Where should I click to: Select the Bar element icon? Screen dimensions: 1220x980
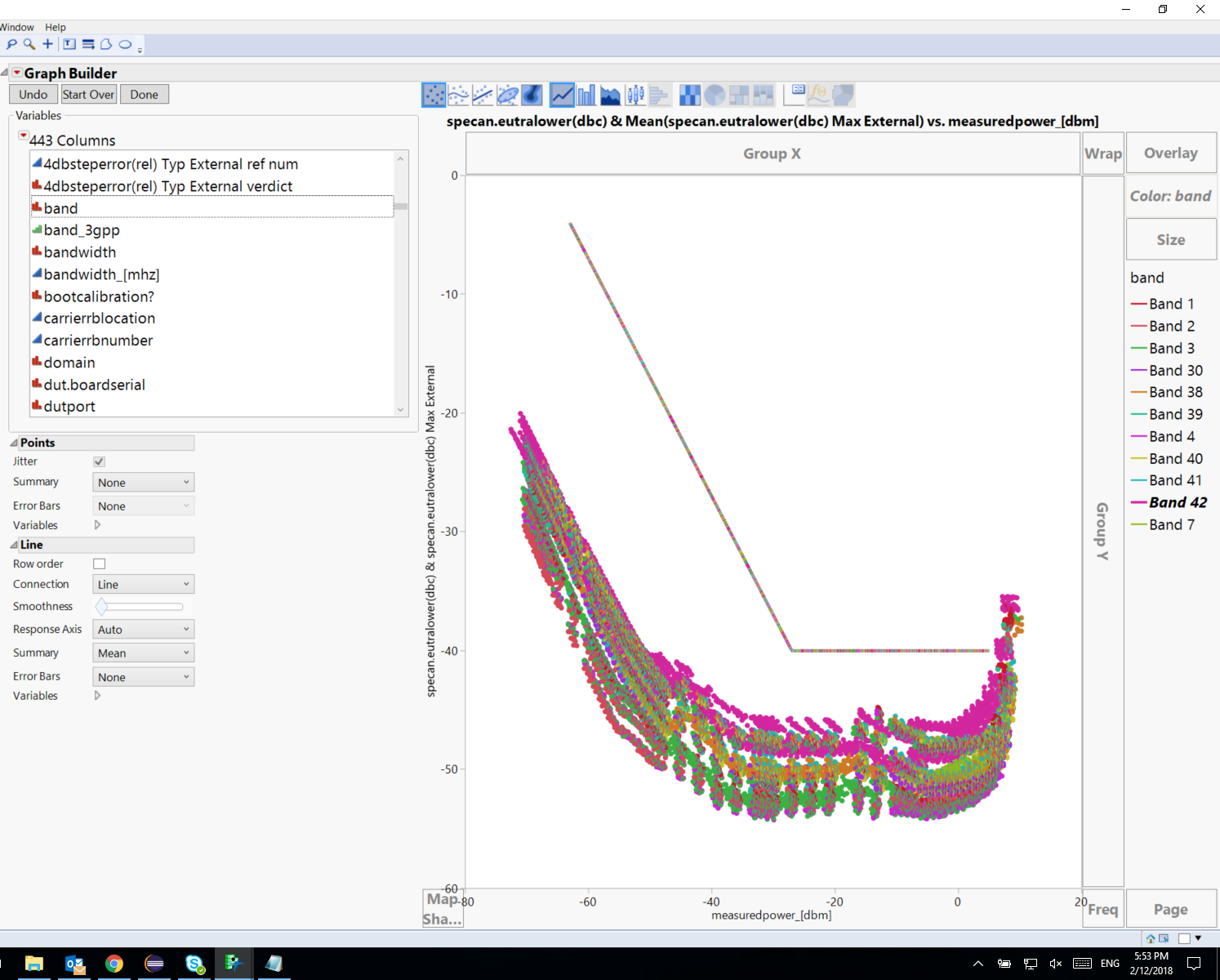pos(586,94)
